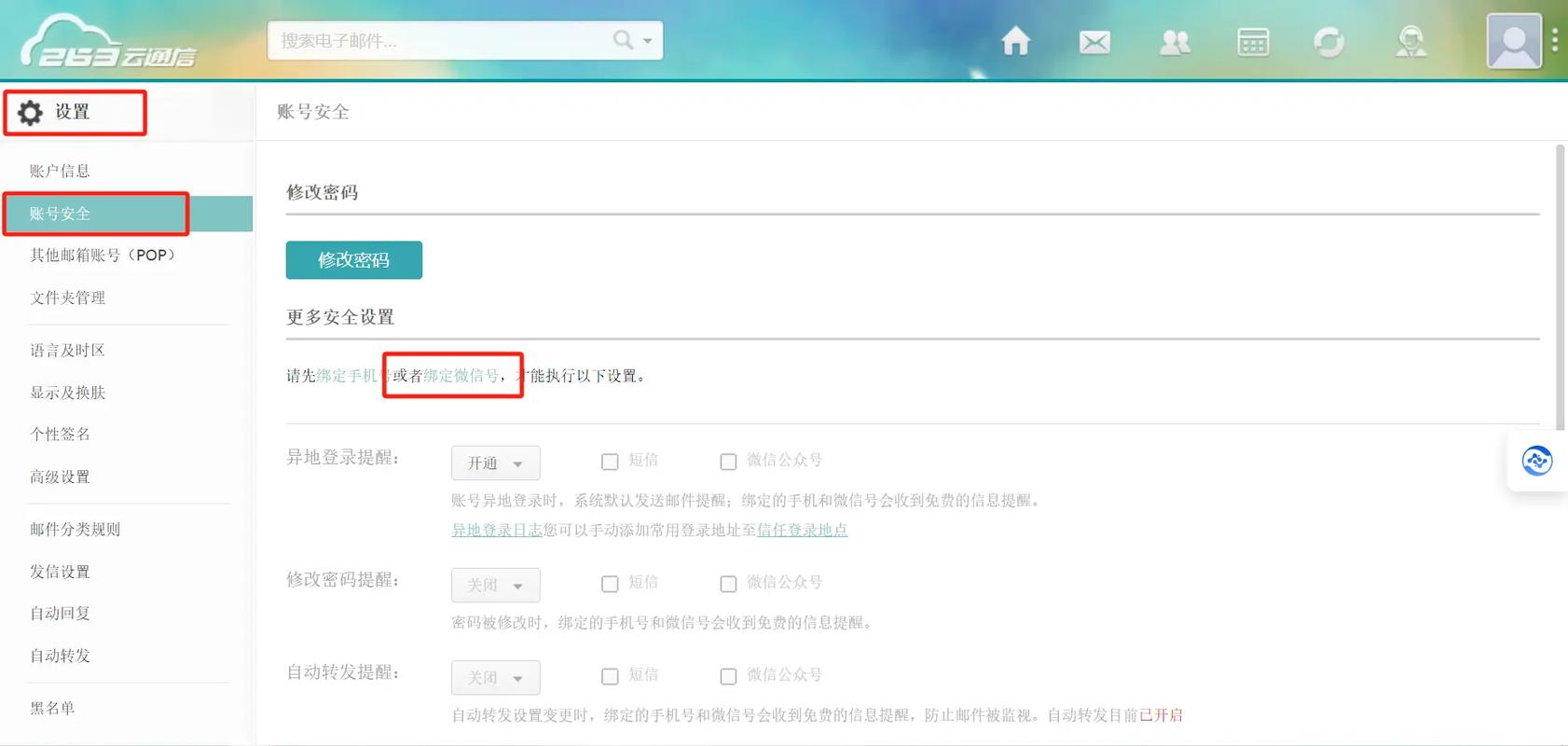This screenshot has width=1568, height=746.
Task: Open the customer service headset icon
Action: tap(1410, 42)
